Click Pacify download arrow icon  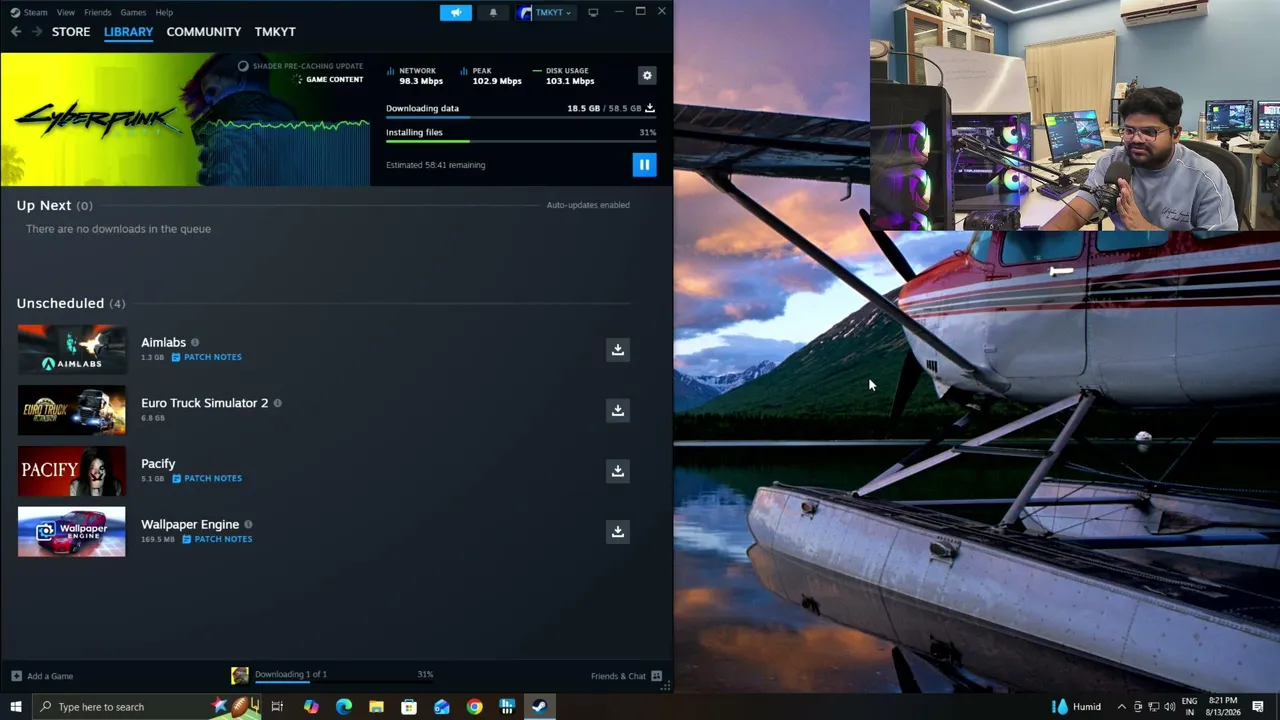click(x=618, y=471)
